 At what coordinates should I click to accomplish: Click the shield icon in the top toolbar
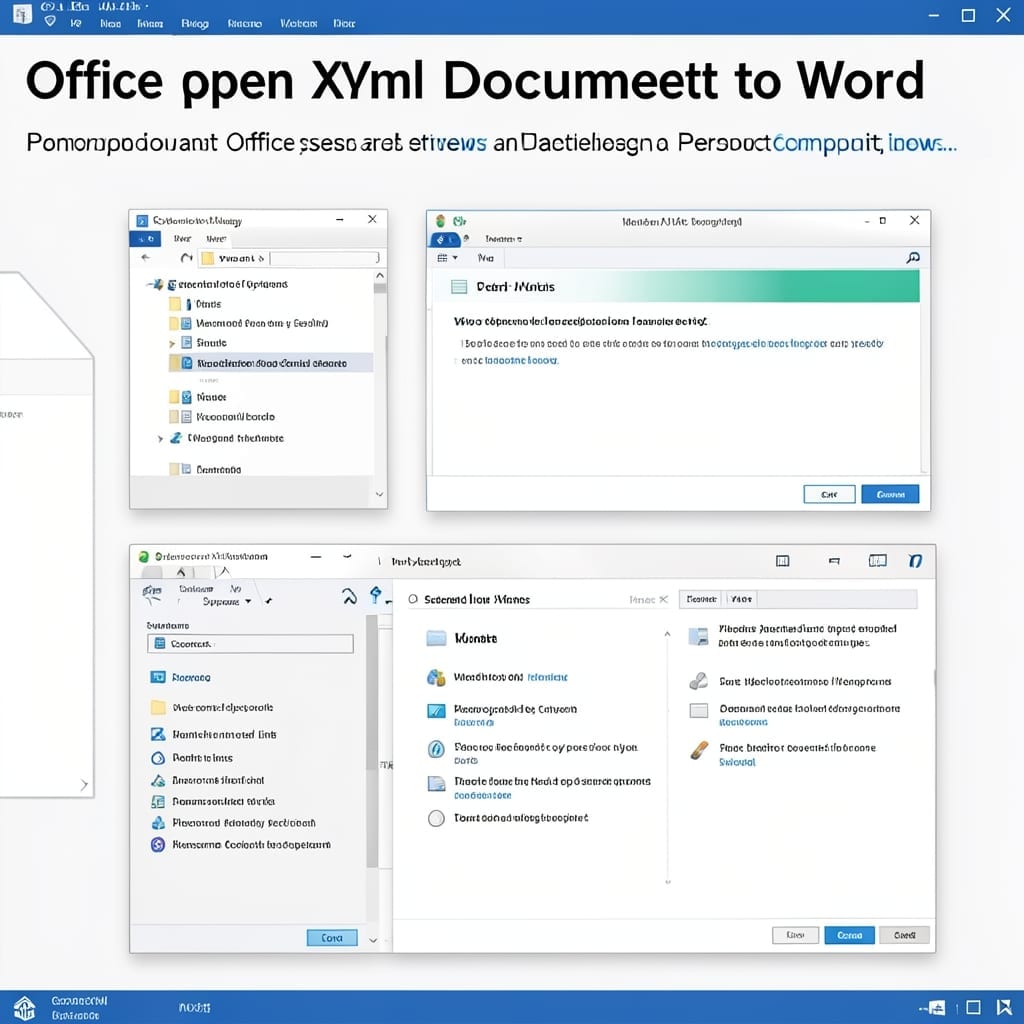point(50,22)
